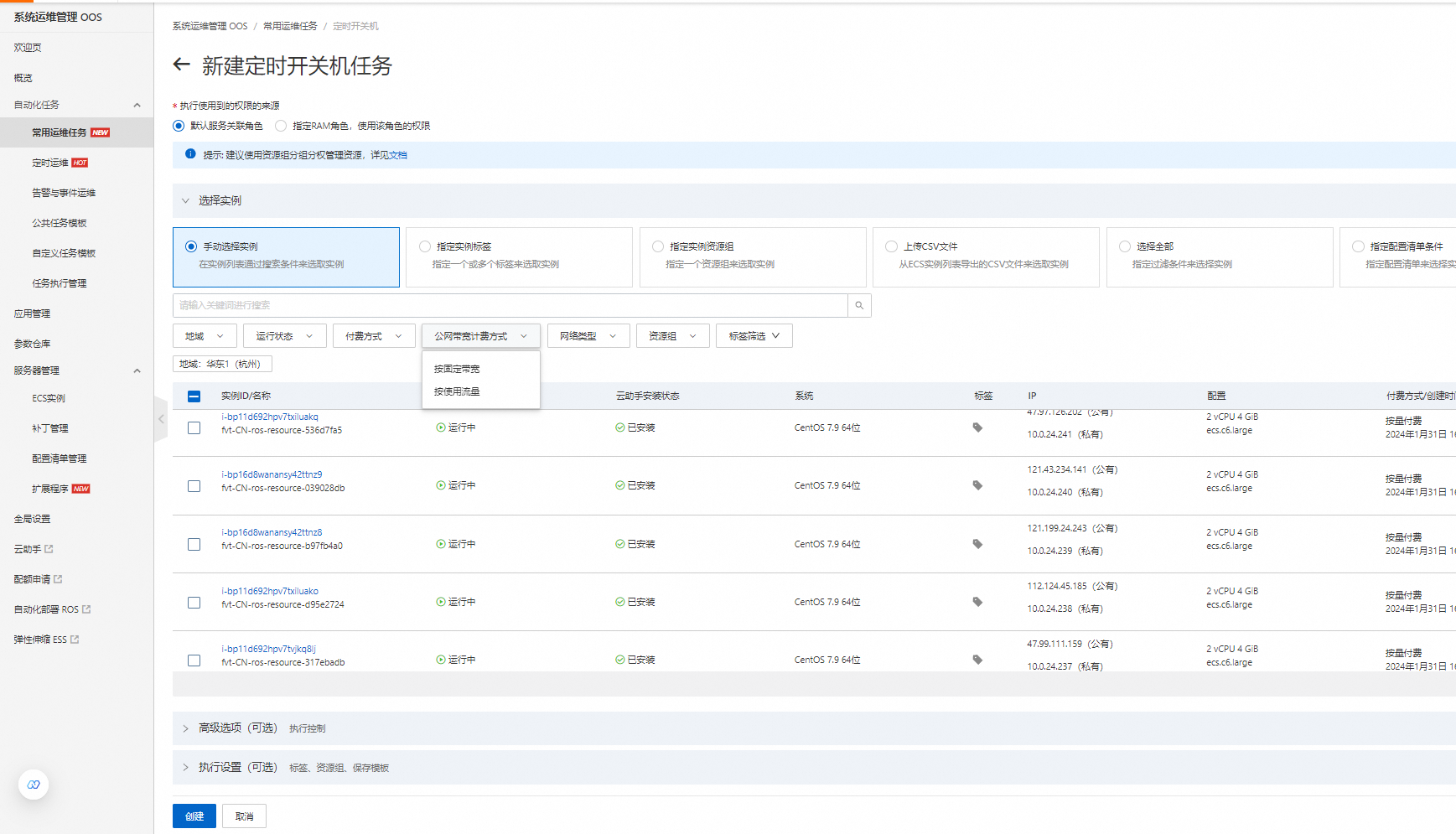Collapse the 自动化任务 sidebar group
This screenshot has width=1456, height=834.
tap(137, 105)
